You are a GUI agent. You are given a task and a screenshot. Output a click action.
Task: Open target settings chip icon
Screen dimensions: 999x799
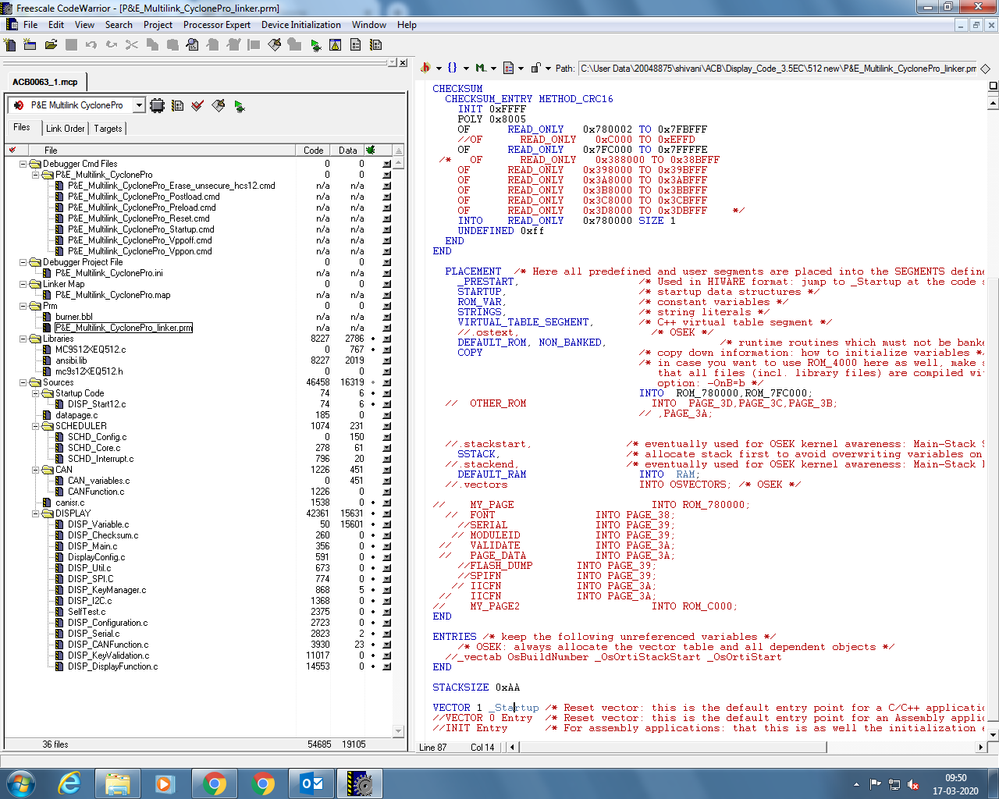coord(157,105)
